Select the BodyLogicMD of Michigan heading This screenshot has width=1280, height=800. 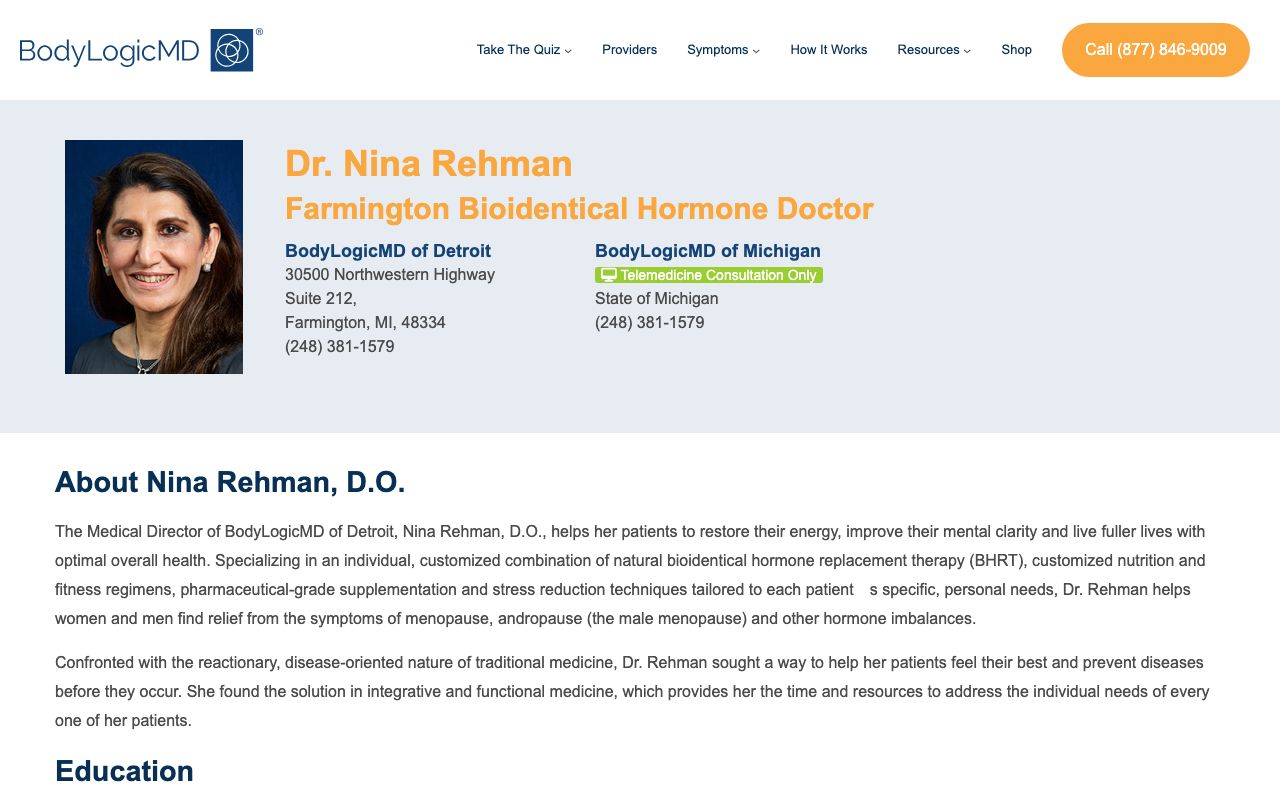(708, 250)
